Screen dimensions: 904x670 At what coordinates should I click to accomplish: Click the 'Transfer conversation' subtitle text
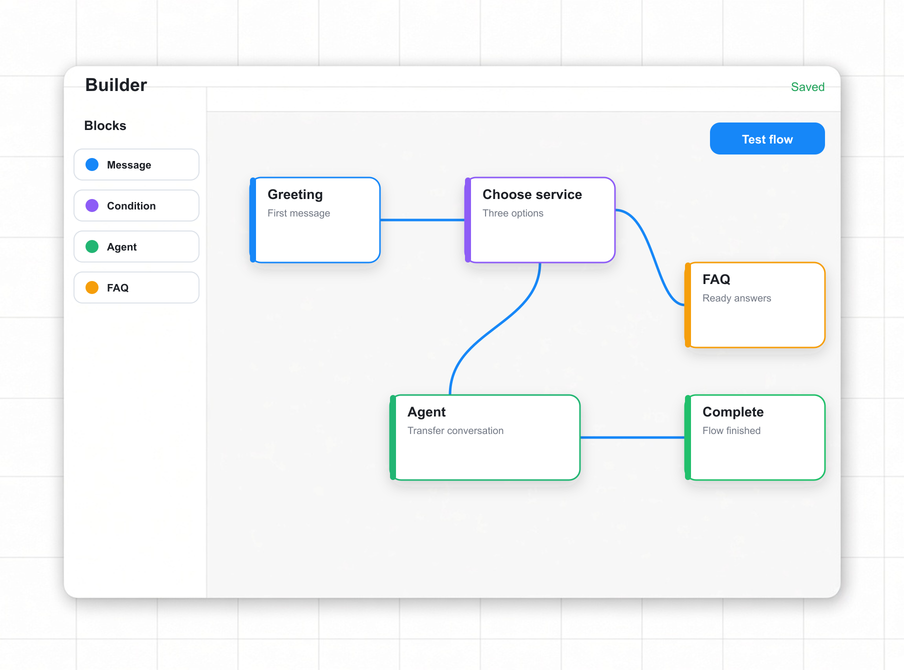tap(455, 431)
